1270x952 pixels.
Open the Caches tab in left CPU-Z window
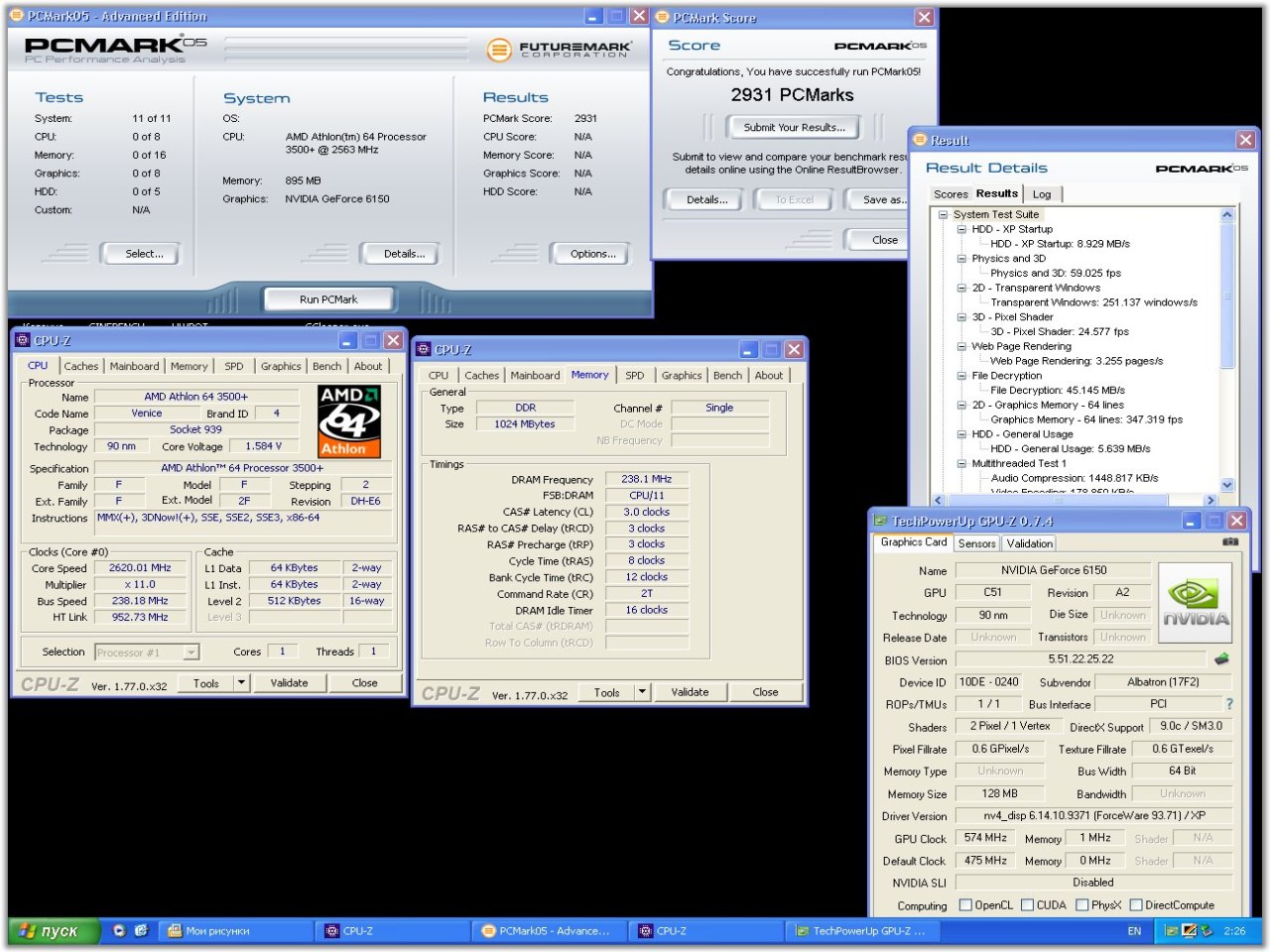tap(81, 366)
